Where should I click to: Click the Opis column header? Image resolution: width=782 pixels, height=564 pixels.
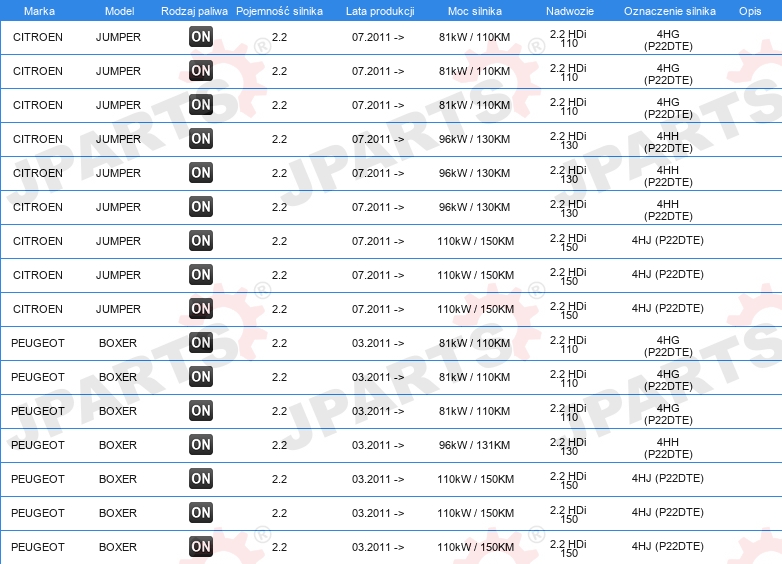coord(750,11)
